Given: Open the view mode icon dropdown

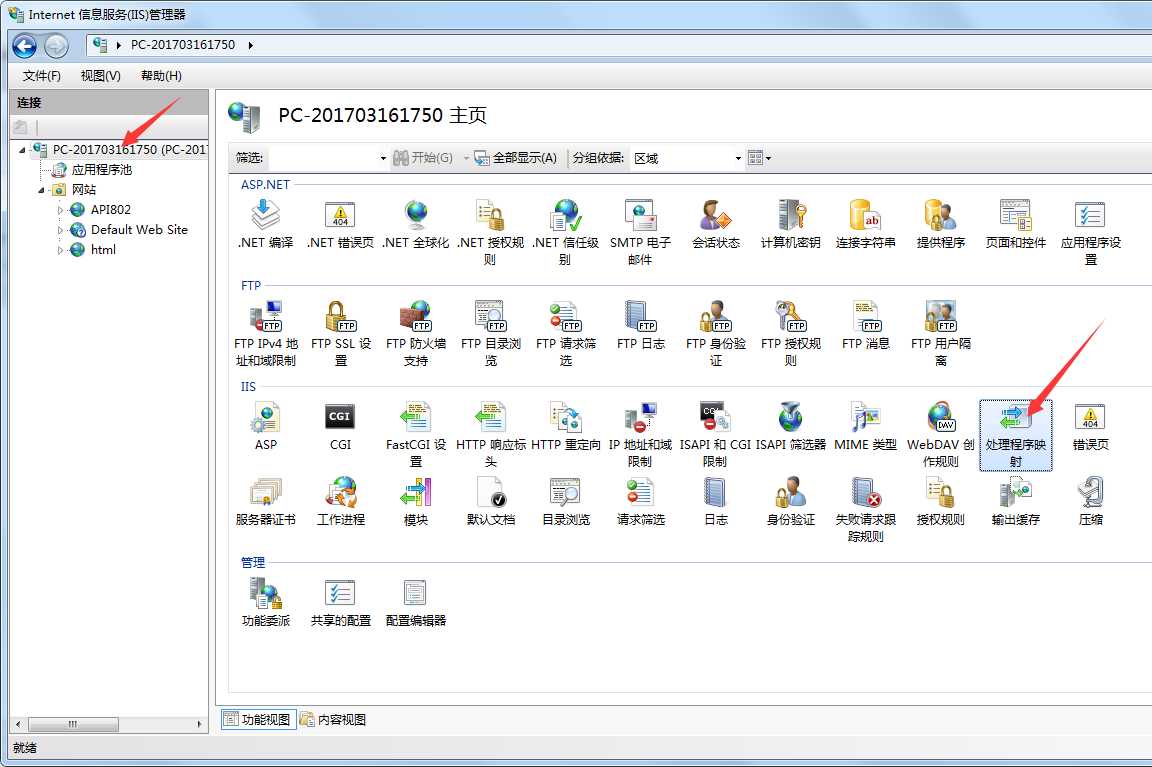Looking at the screenshot, I should (760, 158).
